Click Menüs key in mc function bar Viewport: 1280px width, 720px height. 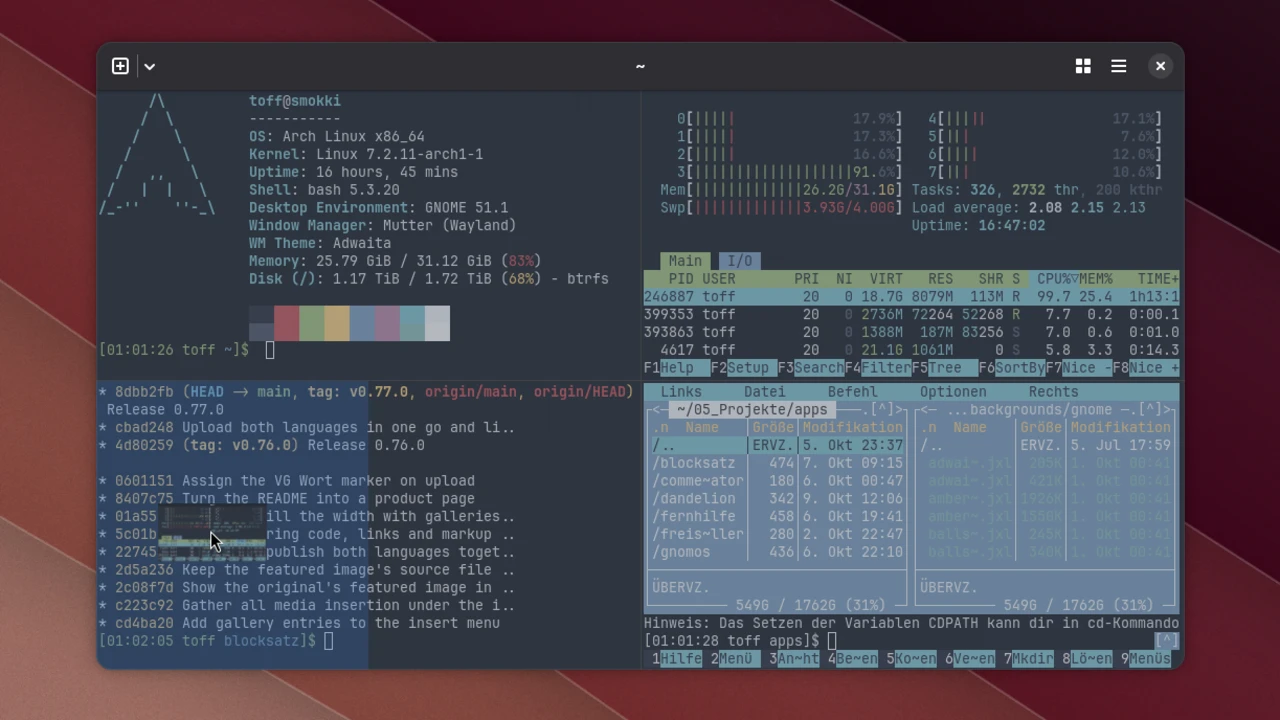[x=1146, y=659]
